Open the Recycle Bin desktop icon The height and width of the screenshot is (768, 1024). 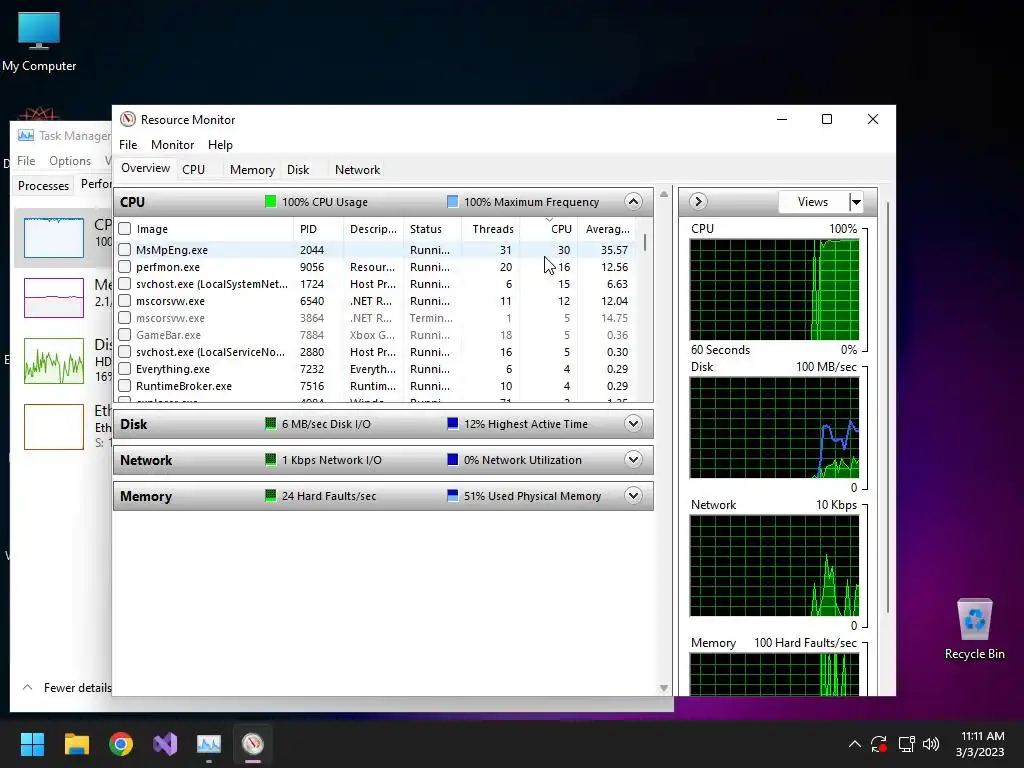(974, 630)
